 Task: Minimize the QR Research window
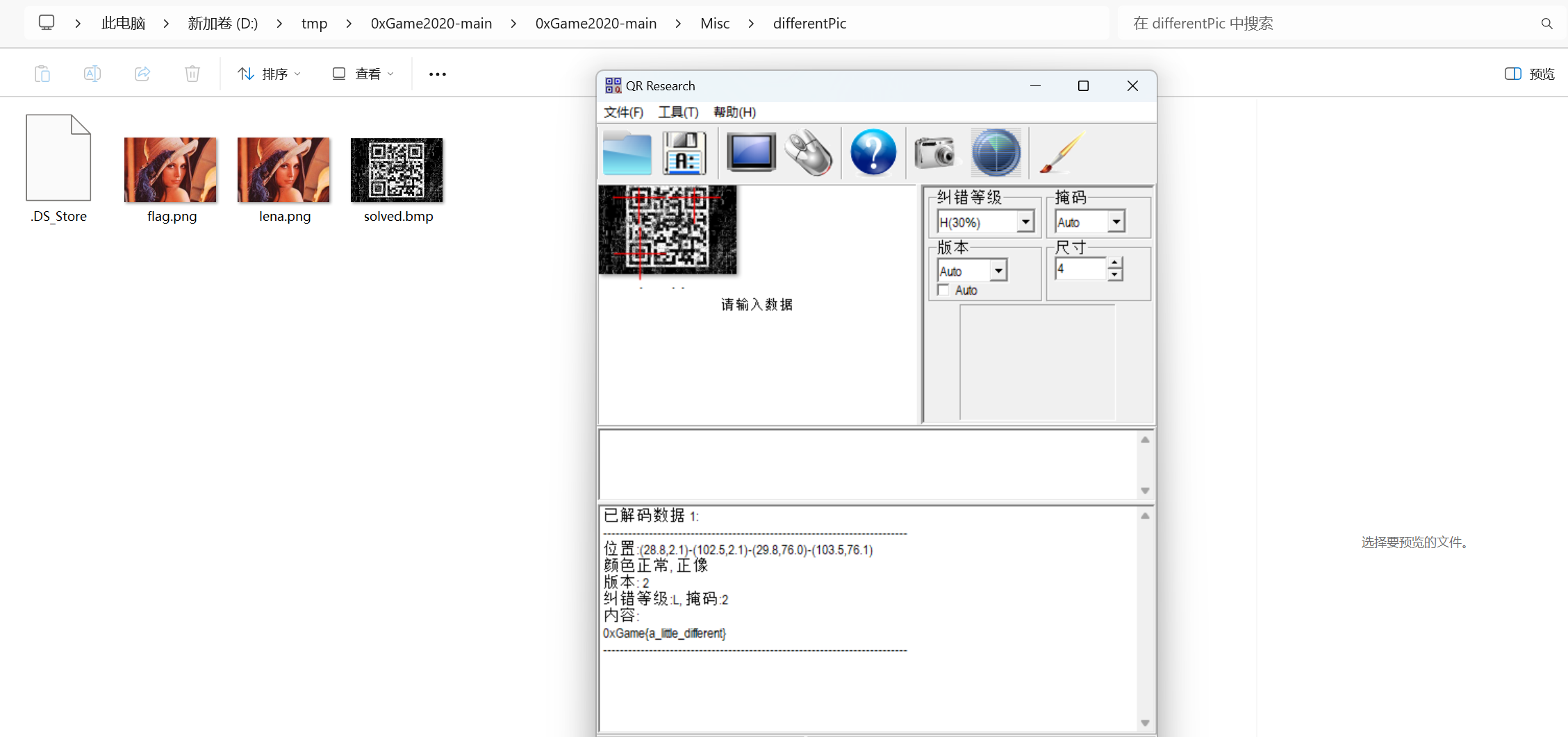(x=1035, y=85)
